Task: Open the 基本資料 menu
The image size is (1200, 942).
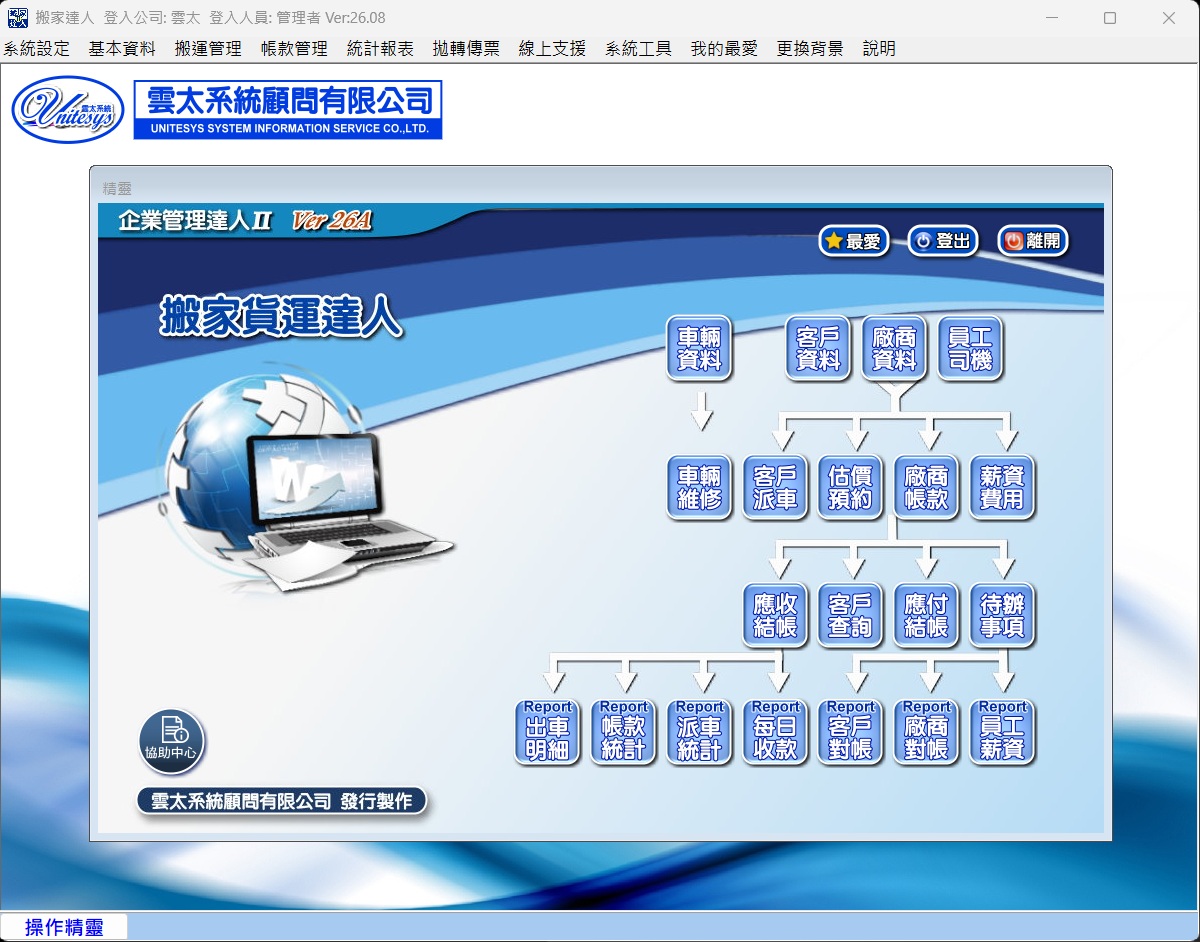Action: point(122,48)
